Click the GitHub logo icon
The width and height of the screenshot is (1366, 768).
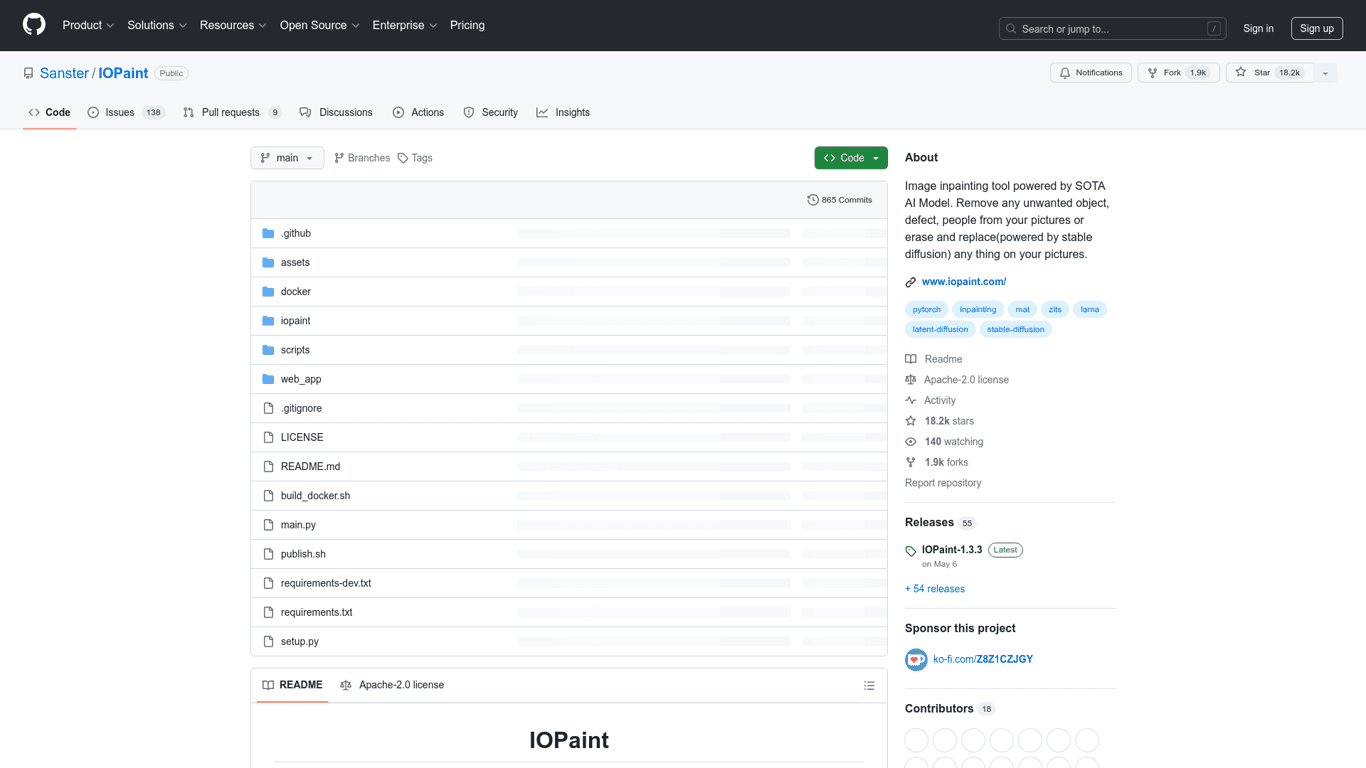click(34, 25)
